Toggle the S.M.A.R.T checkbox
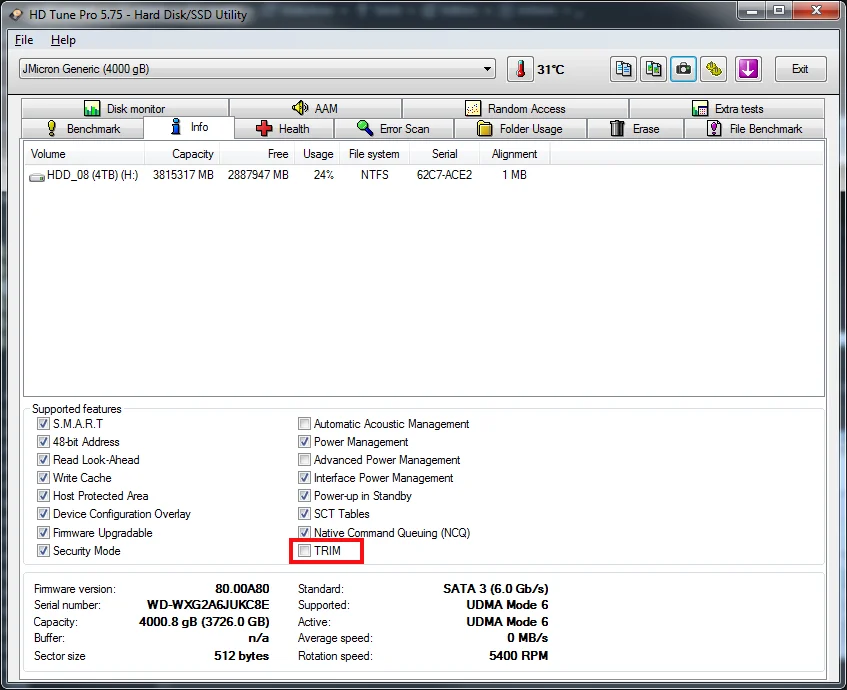This screenshot has width=847, height=690. click(43, 424)
